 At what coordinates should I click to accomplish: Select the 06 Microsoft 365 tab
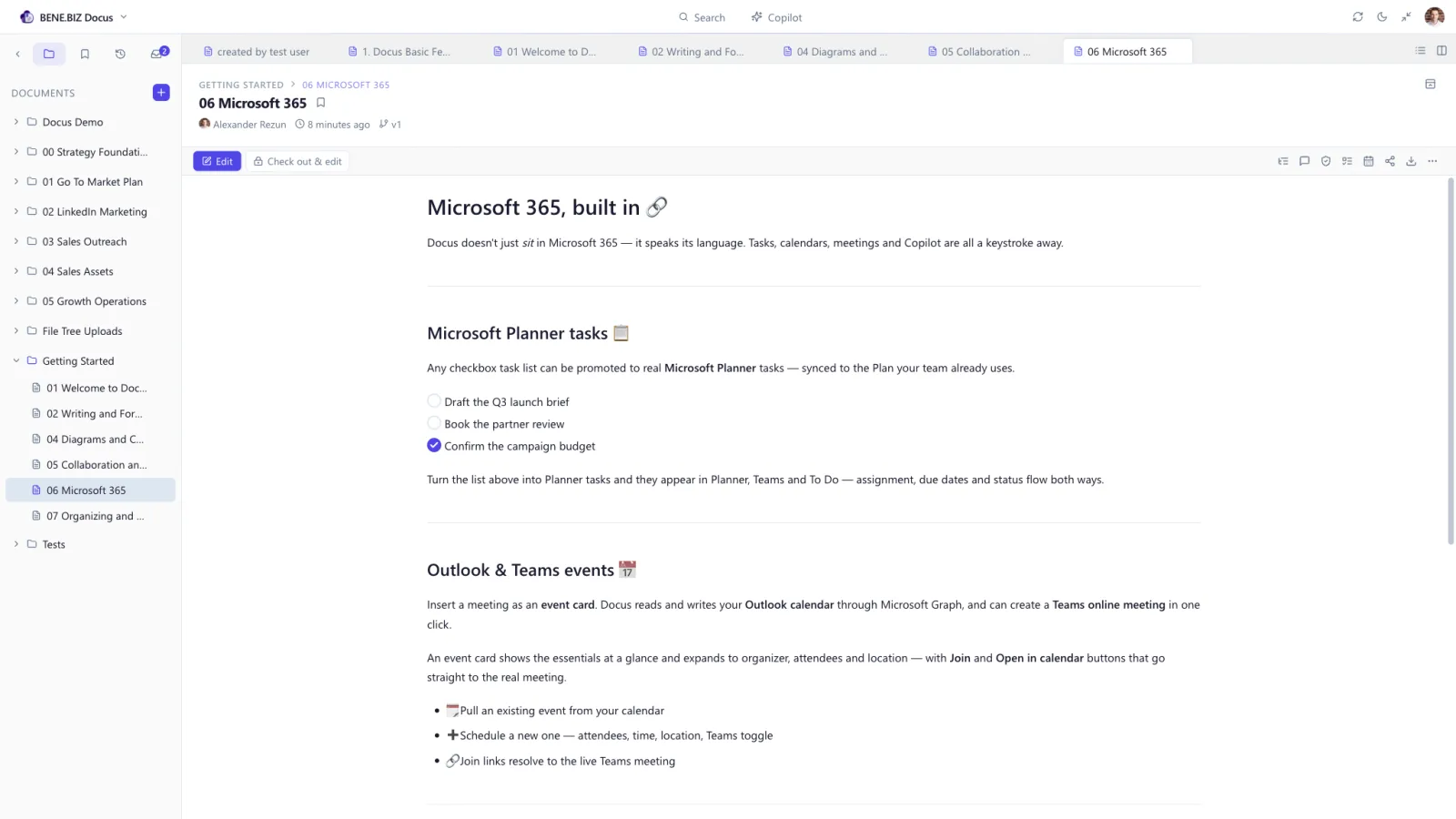click(x=1127, y=52)
